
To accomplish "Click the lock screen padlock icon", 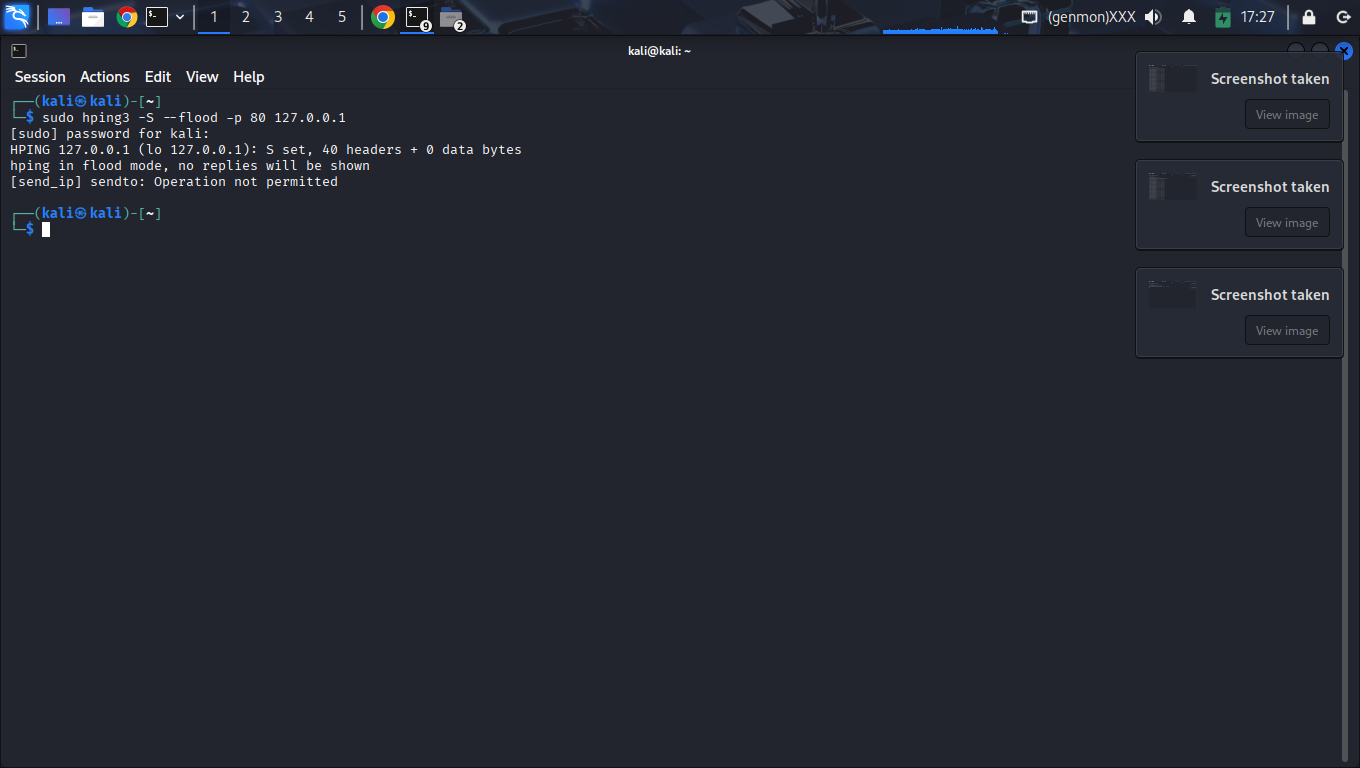I will click(x=1309, y=17).
